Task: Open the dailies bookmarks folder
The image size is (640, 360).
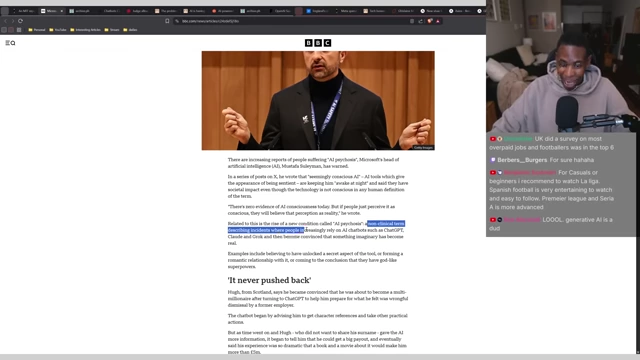Action: click(x=130, y=30)
